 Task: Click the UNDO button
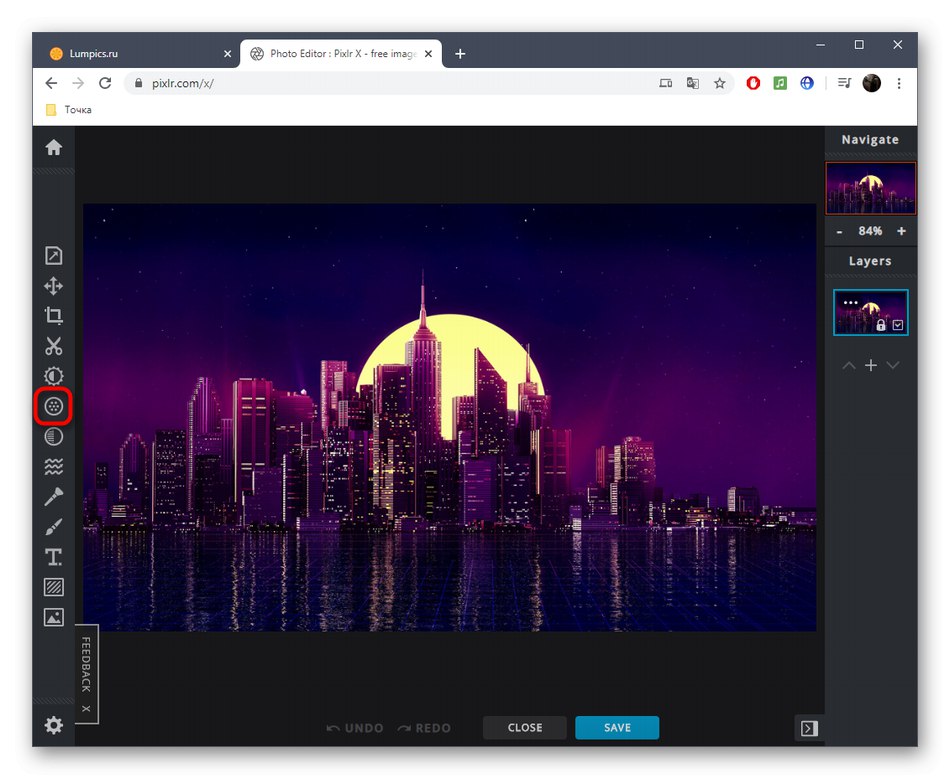click(355, 728)
